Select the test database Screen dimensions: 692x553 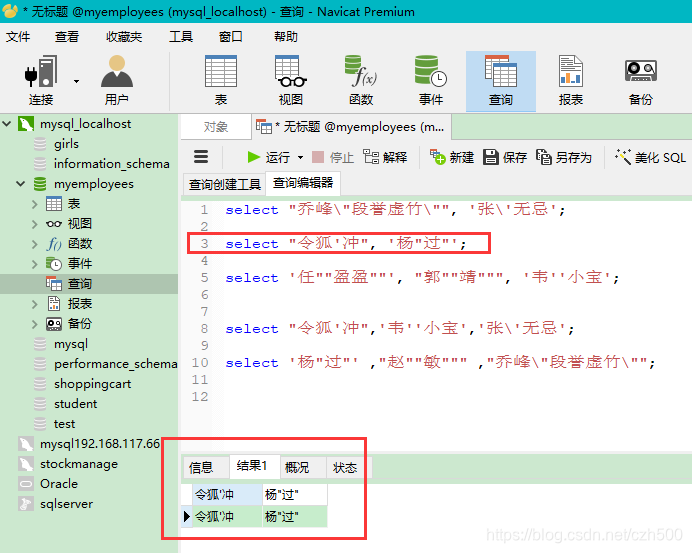pyautogui.click(x=64, y=424)
